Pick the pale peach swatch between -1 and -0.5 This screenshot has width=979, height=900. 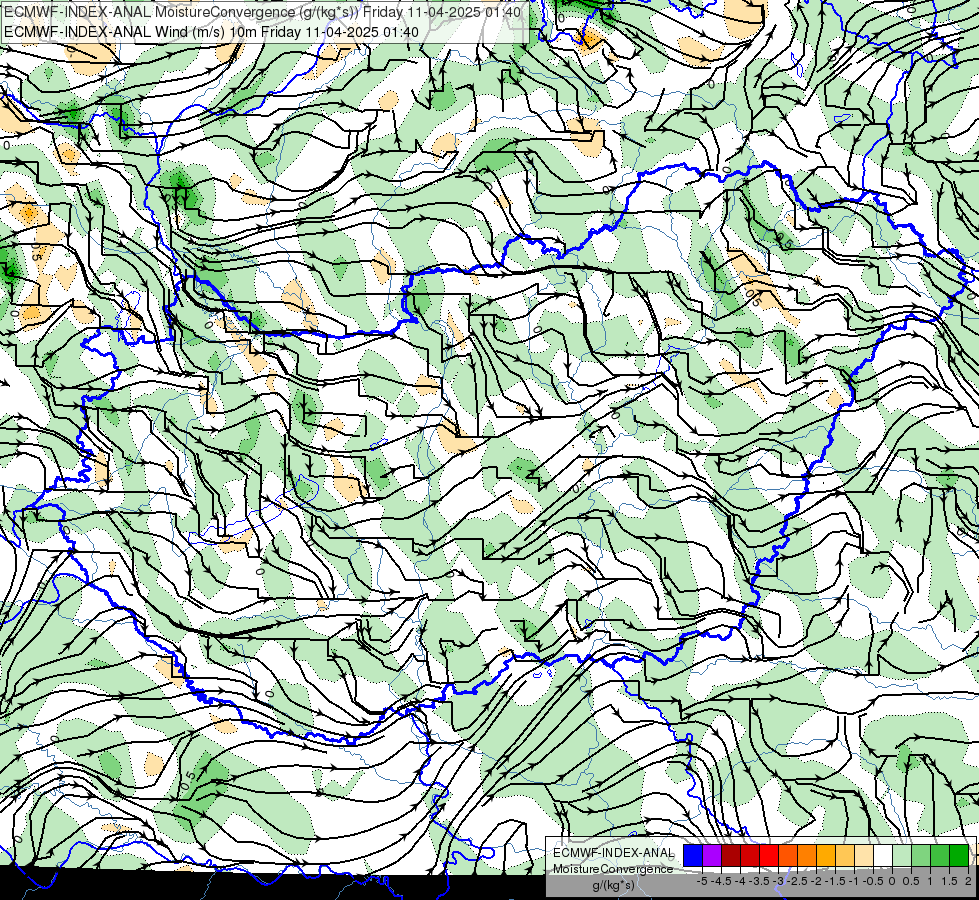(x=864, y=855)
